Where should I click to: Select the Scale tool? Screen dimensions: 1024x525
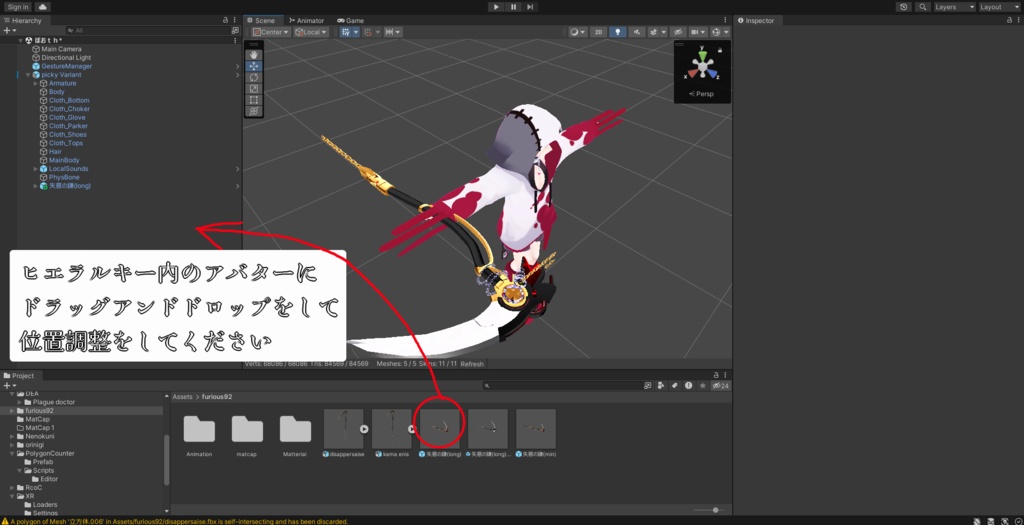click(x=254, y=88)
